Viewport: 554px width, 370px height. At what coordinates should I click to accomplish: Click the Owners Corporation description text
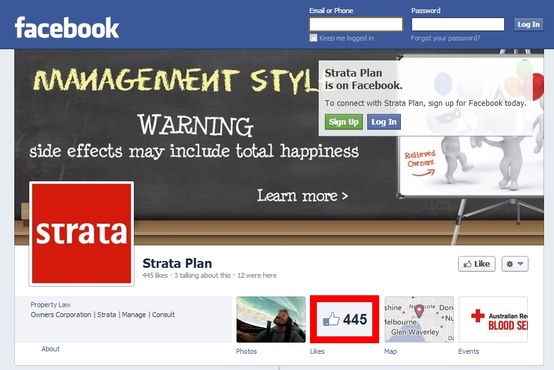tap(102, 315)
